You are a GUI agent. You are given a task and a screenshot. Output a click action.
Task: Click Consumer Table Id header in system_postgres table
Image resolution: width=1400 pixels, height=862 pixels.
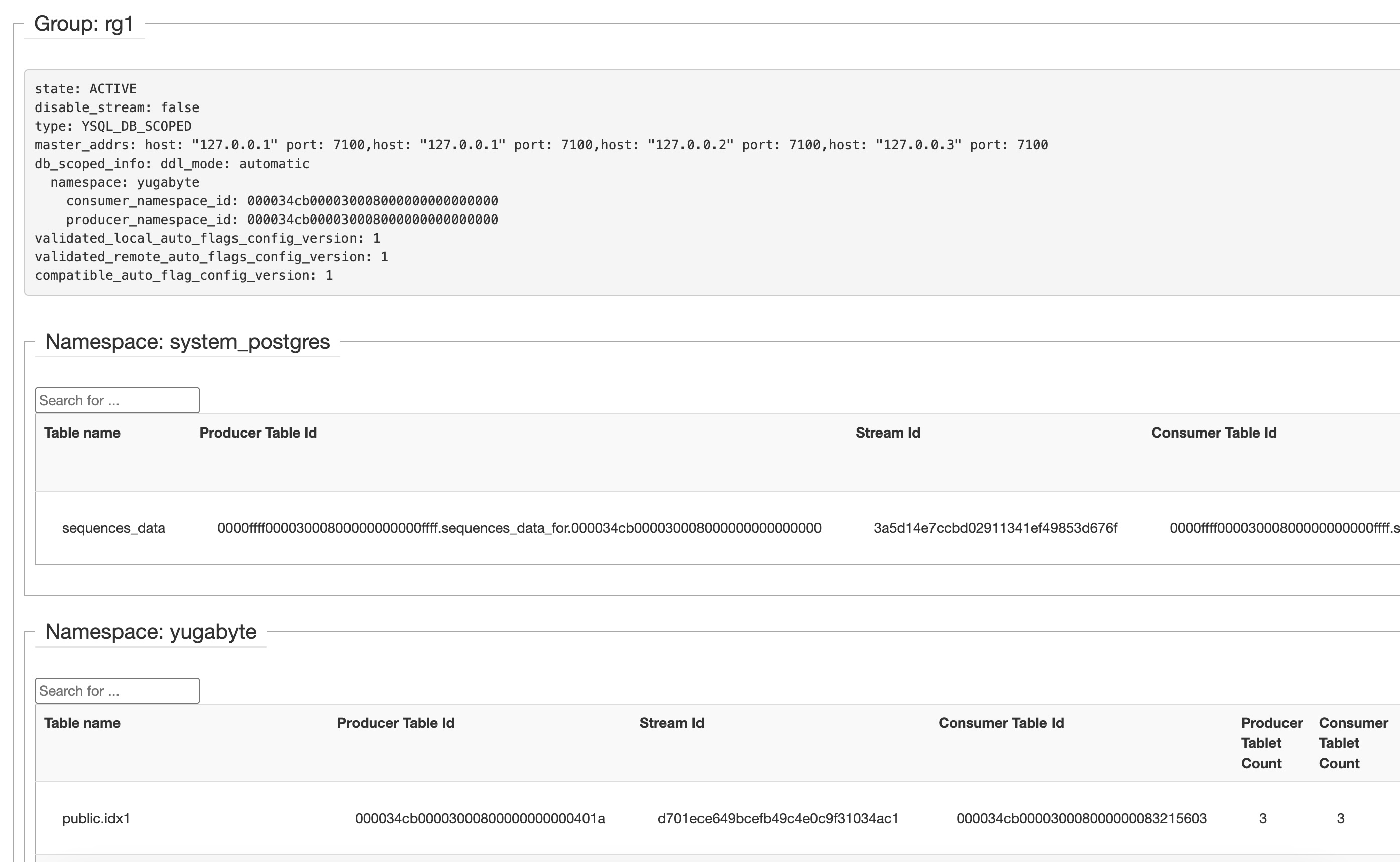[1214, 433]
